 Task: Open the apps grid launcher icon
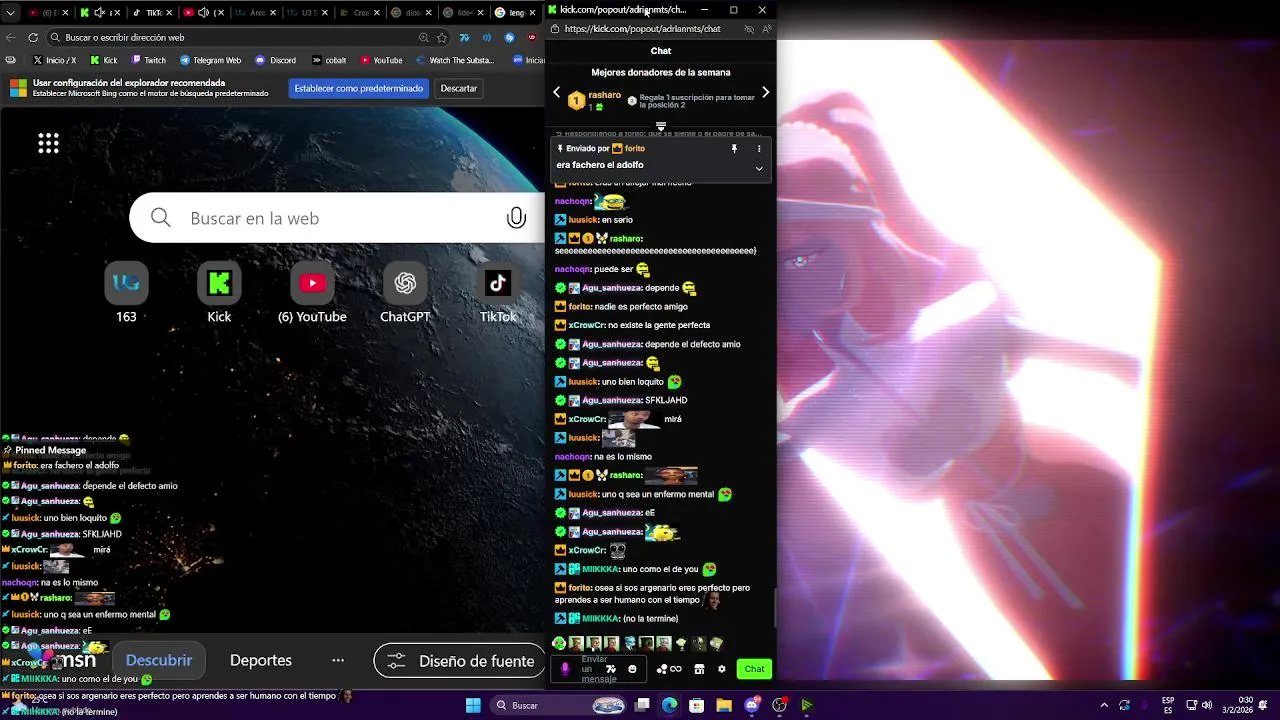pos(48,143)
